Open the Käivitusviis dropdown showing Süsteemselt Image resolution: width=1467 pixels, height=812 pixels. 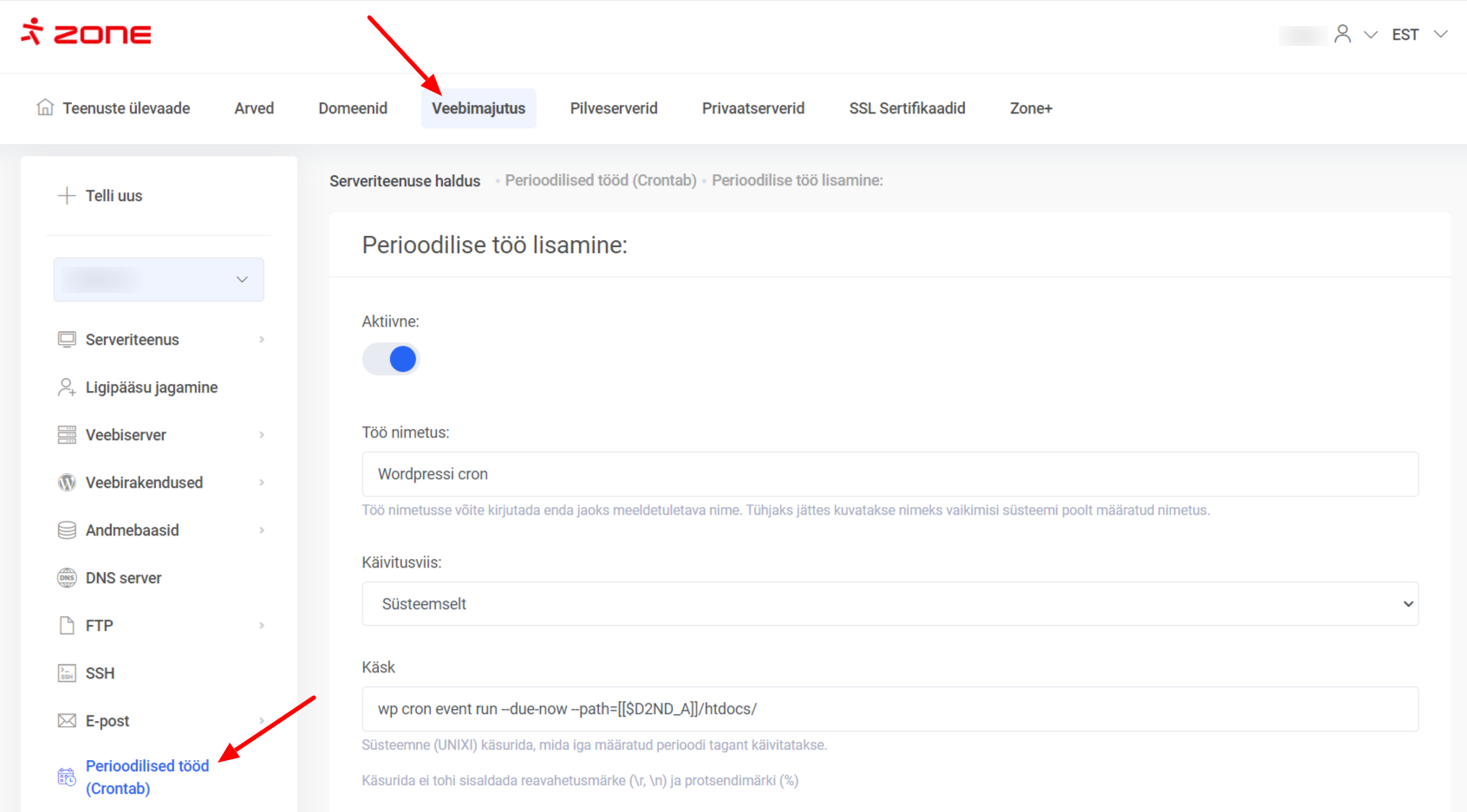pyautogui.click(x=890, y=604)
